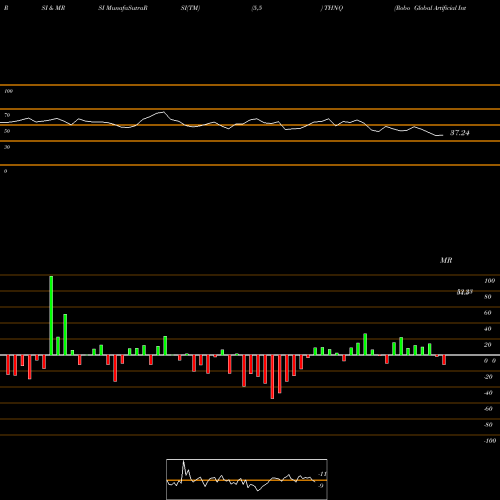Click the MR axis label 40

[488, 329]
